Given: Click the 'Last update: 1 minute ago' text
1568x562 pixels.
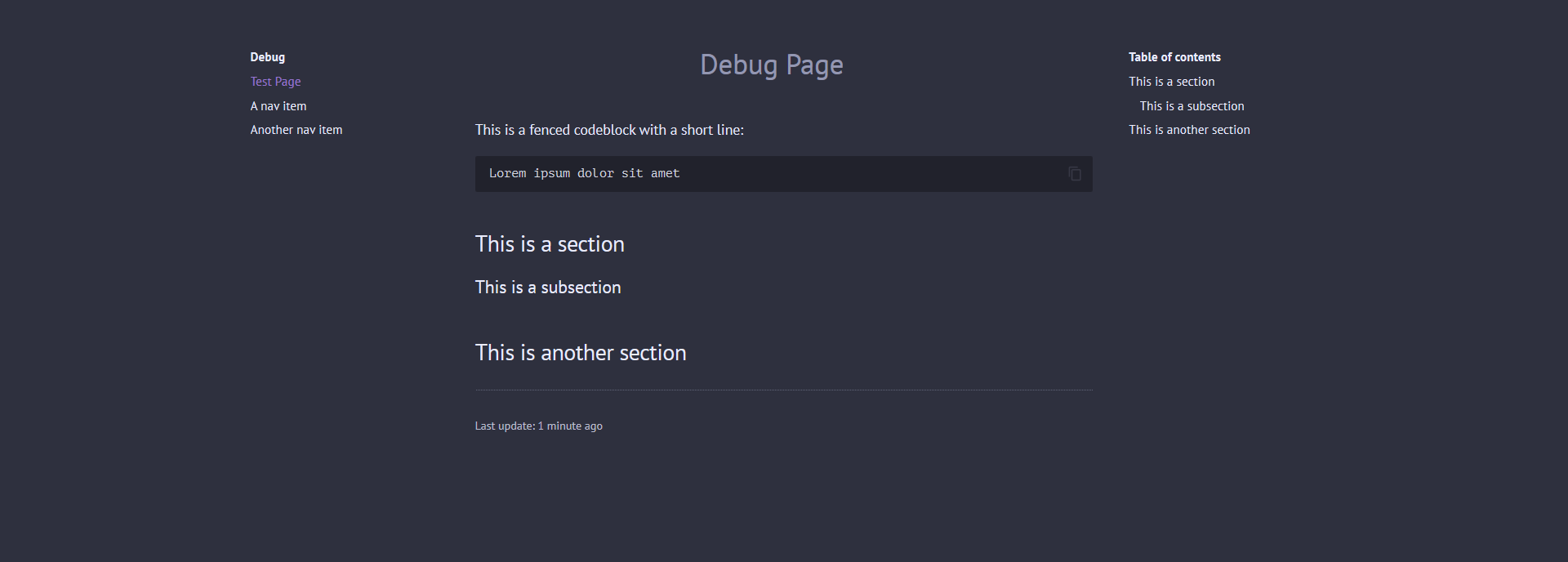Looking at the screenshot, I should tap(539, 426).
